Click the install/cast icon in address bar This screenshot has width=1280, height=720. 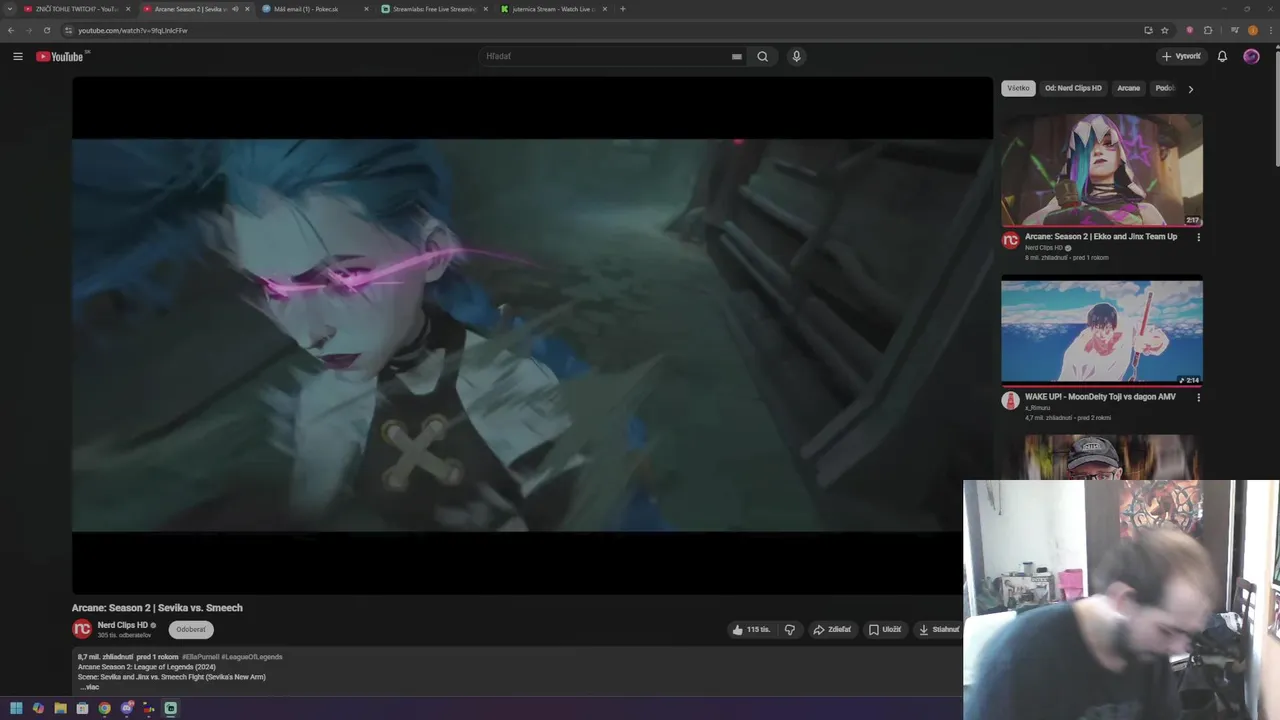(1148, 30)
